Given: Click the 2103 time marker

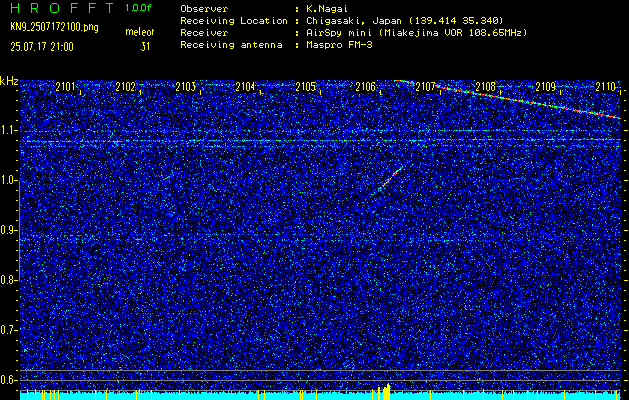Looking at the screenshot, I should click(x=185, y=86).
